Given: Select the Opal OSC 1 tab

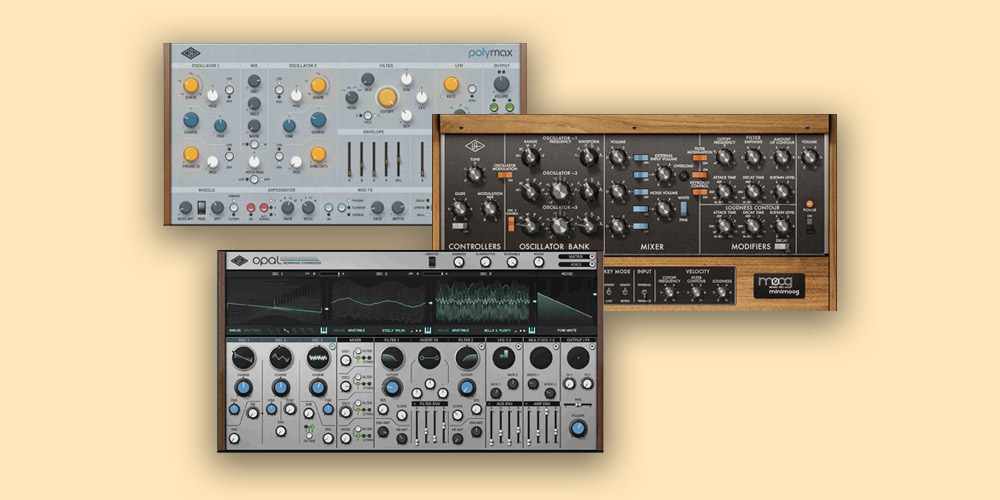Looking at the screenshot, I should click(x=244, y=340).
